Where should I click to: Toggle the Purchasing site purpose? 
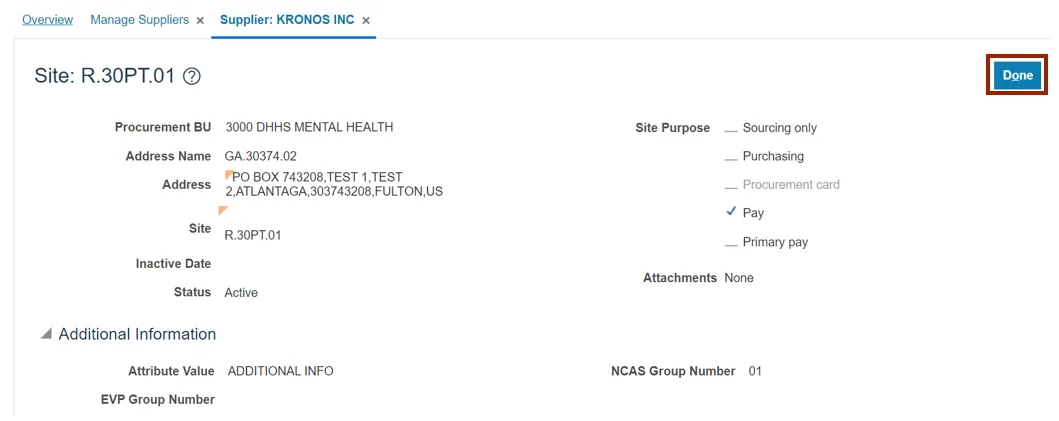click(731, 157)
